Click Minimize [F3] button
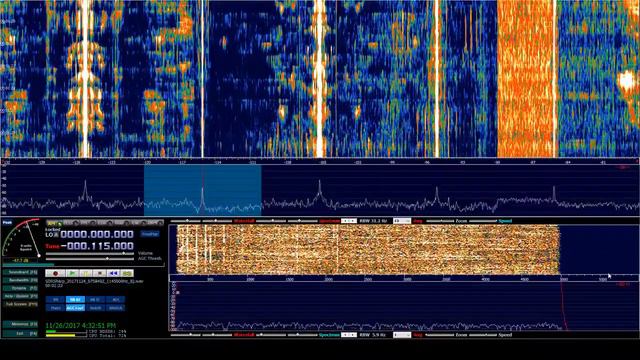Image resolution: width=640 pixels, height=360 pixels. pyautogui.click(x=20, y=324)
